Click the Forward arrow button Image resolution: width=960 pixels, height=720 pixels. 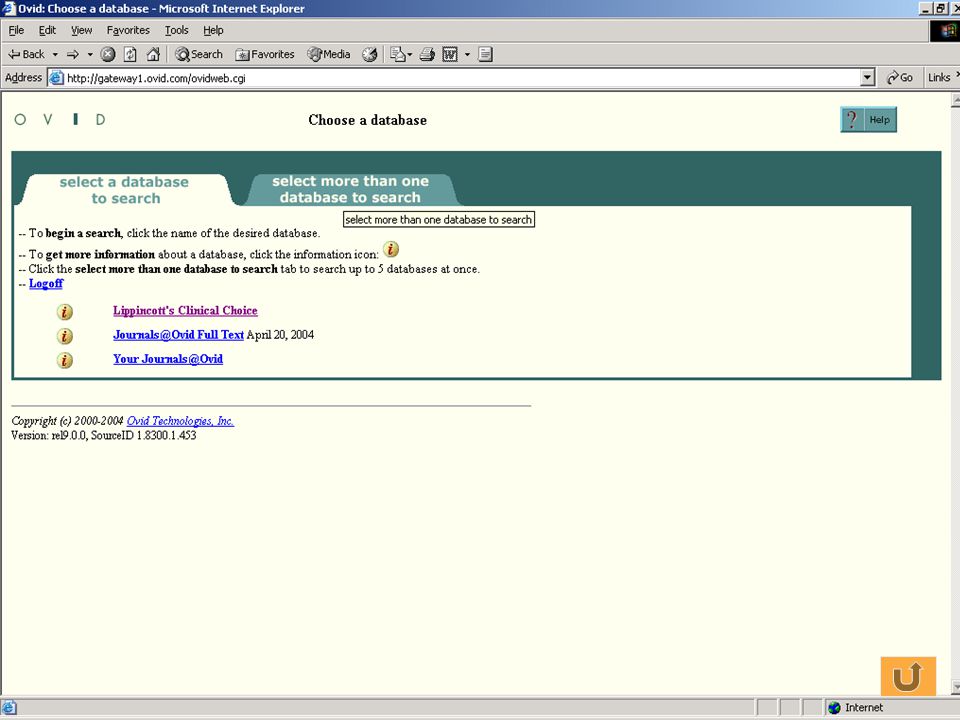[x=73, y=54]
